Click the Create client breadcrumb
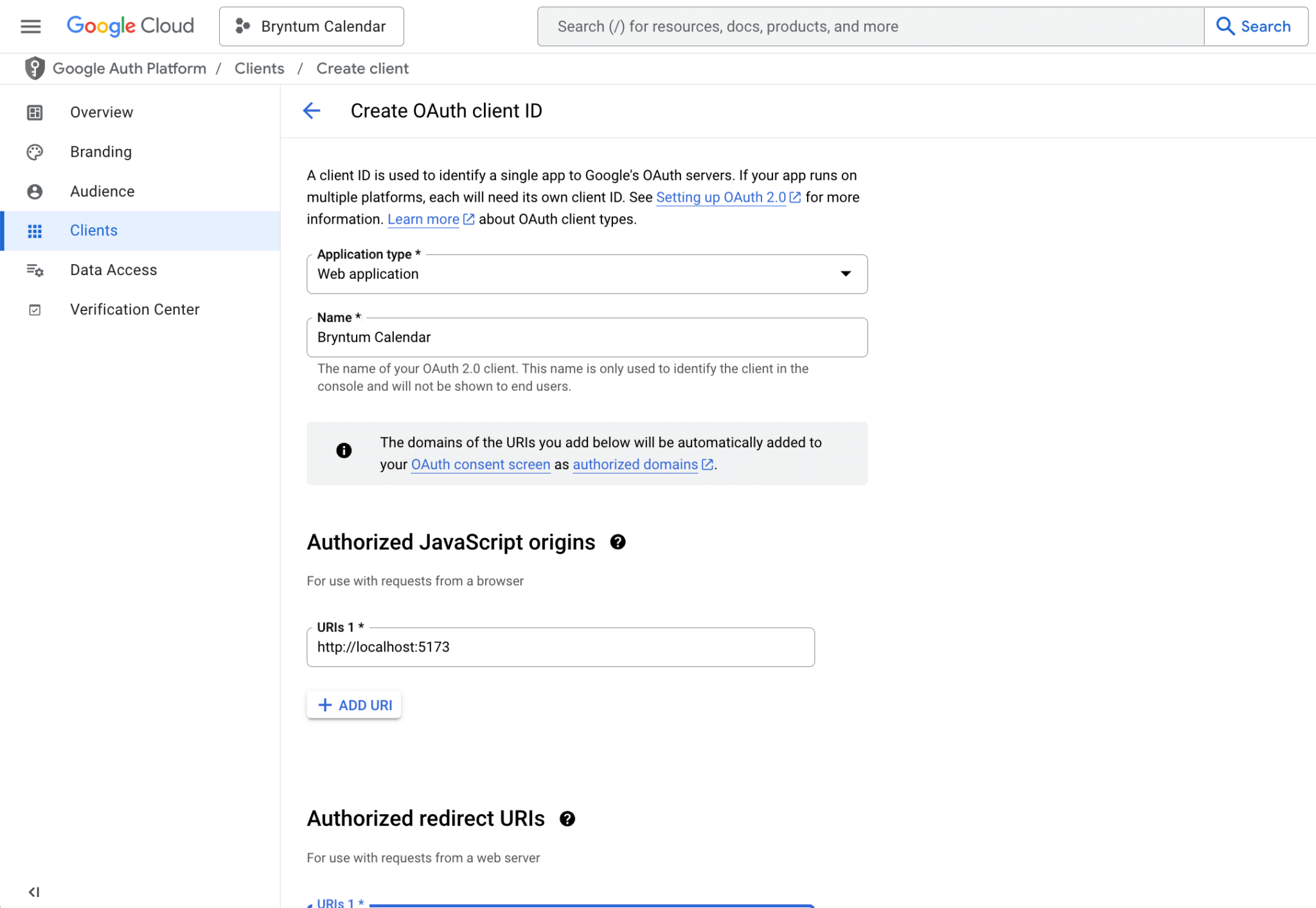 (x=362, y=68)
